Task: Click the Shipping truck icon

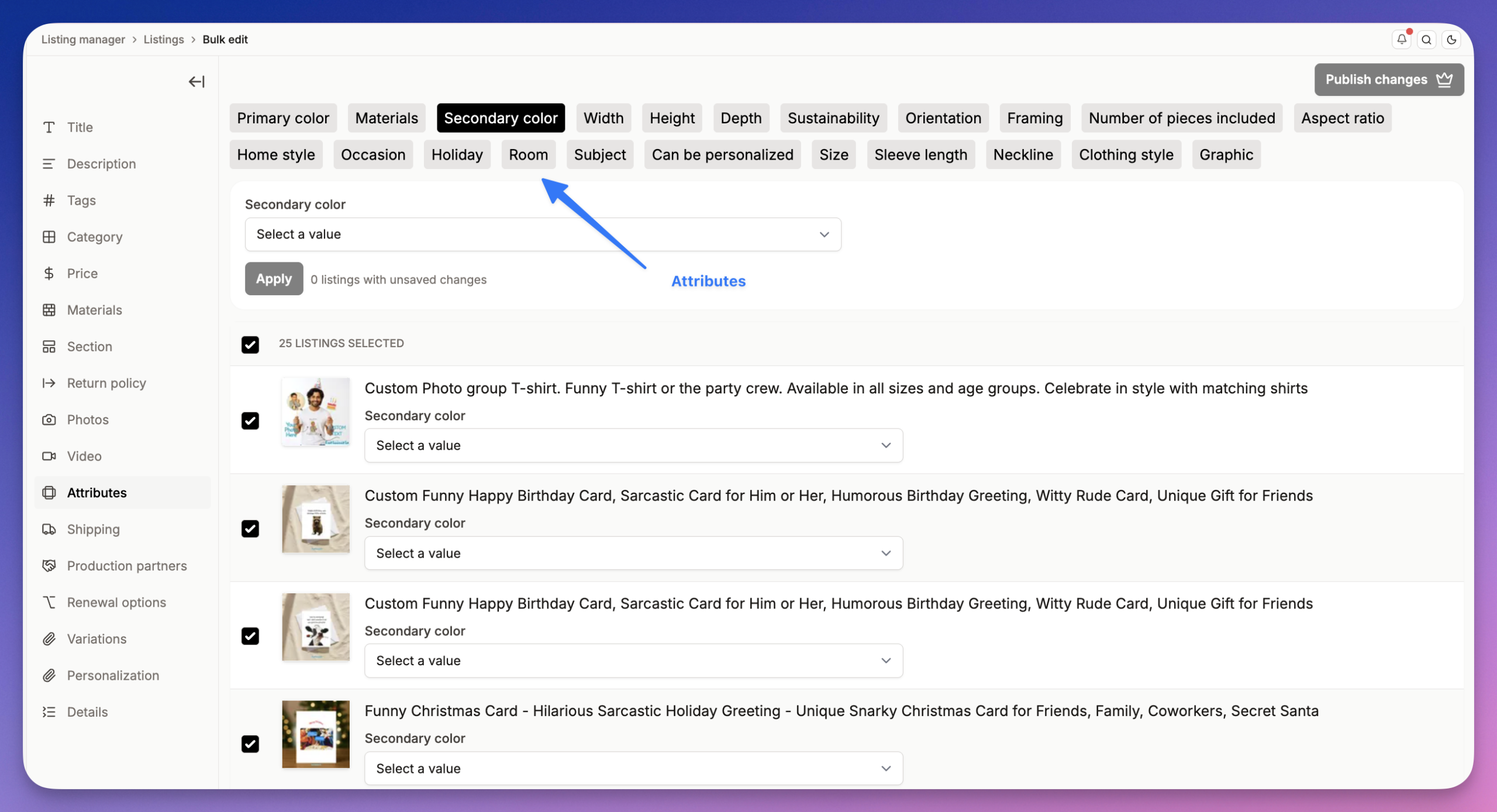Action: [49, 529]
